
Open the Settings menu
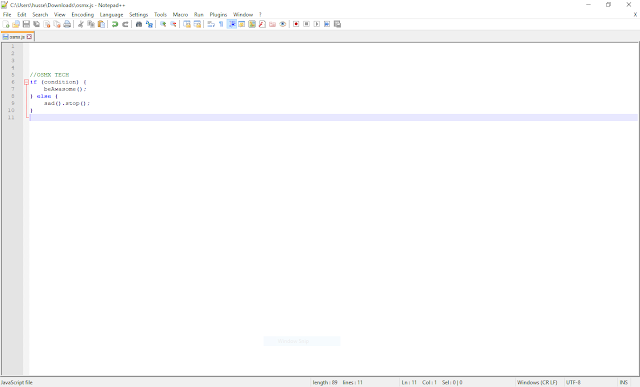click(138, 15)
